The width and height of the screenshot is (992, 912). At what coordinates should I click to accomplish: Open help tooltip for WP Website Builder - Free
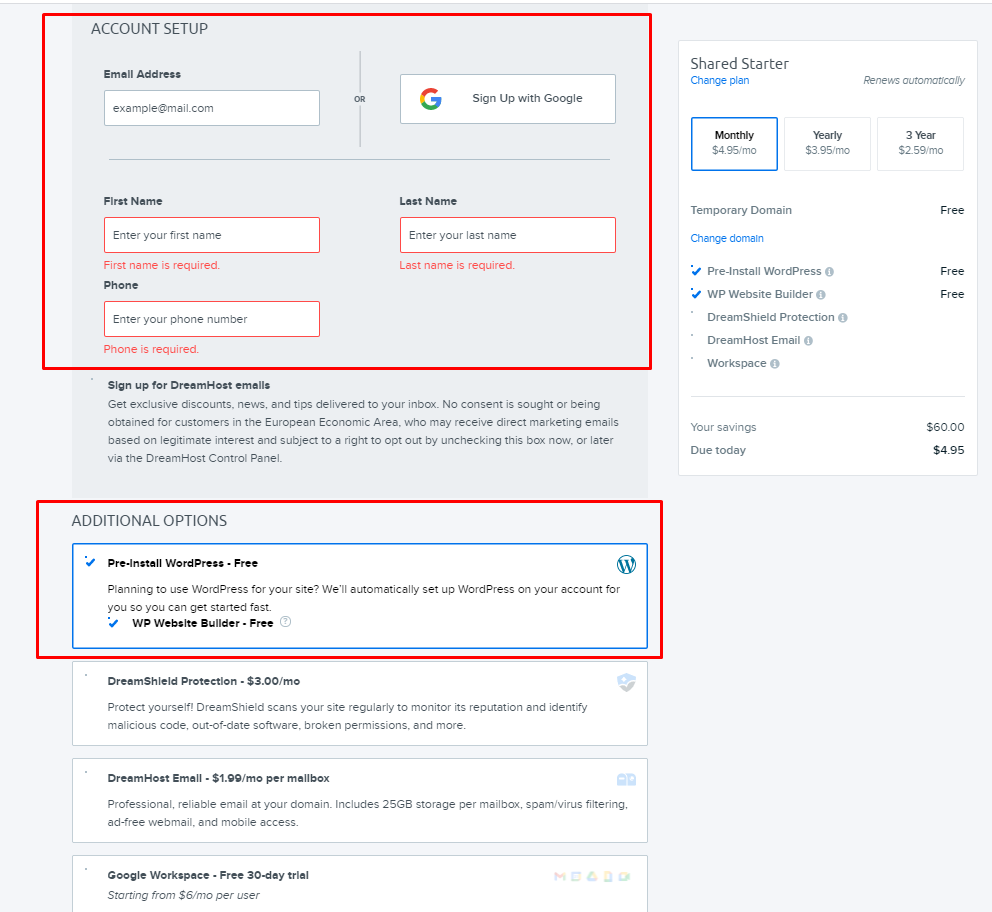tap(285, 622)
